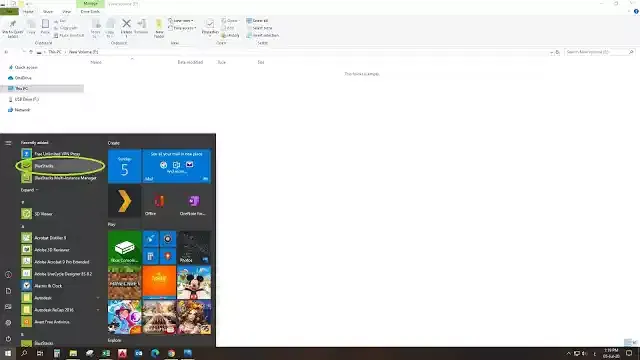
Task: Open Settings gear in Start menu
Action: pyautogui.click(x=8, y=323)
